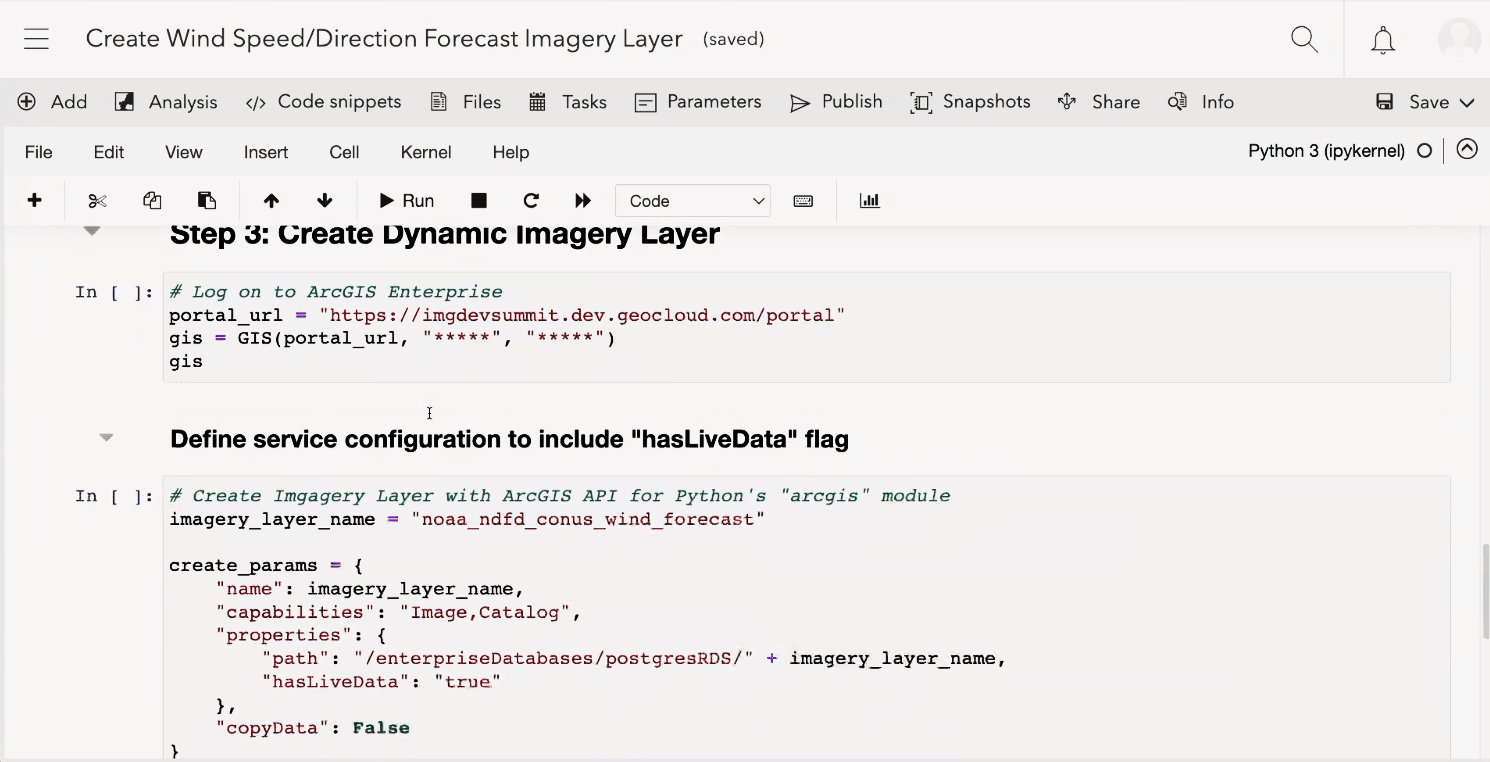
Task: Open the File menu
Action: pyautogui.click(x=38, y=152)
